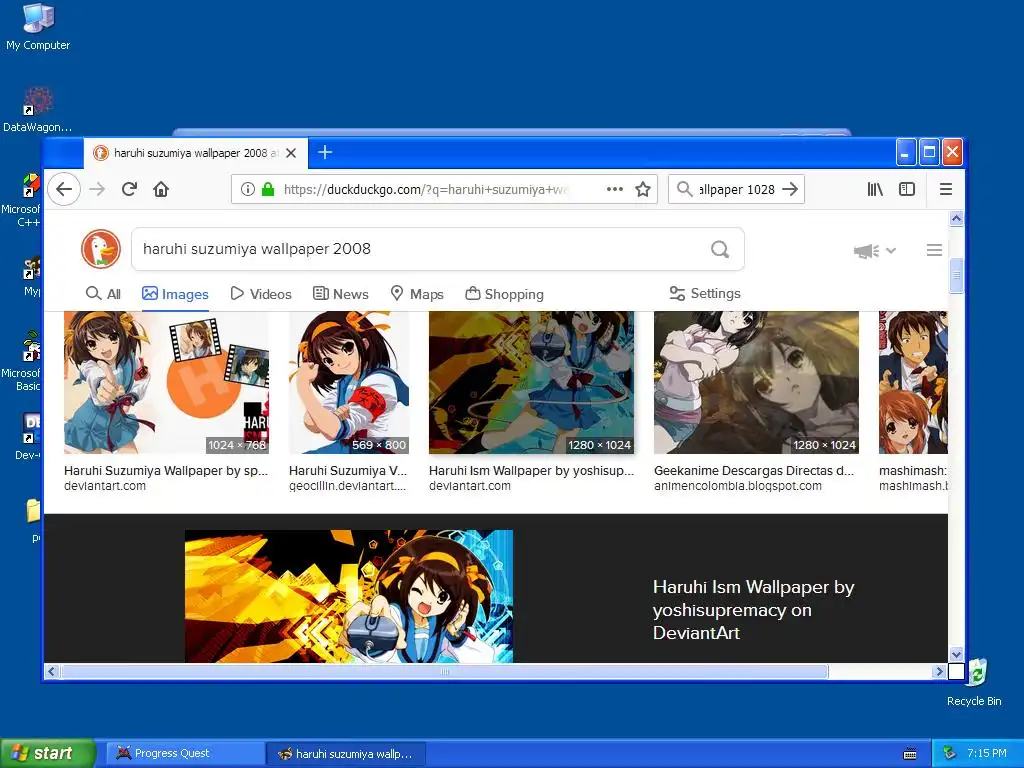Click the green padlock security icon
This screenshot has width=1024, height=768.
[267, 189]
